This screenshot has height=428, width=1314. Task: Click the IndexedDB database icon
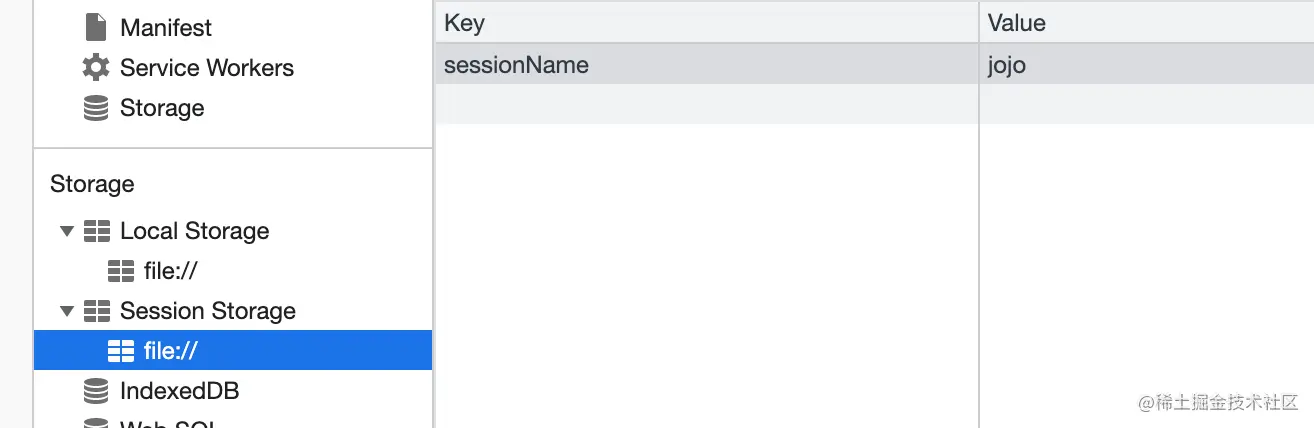[x=96, y=390]
